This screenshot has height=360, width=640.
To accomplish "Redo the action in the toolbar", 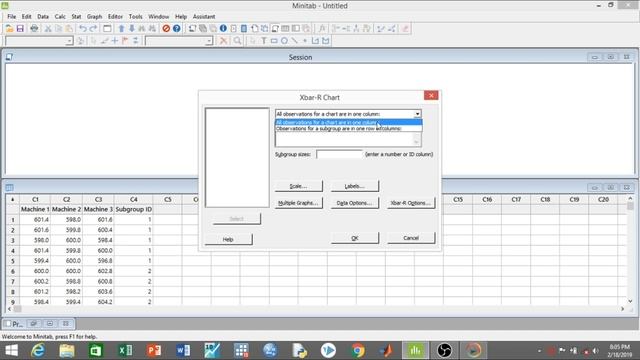I will click(93, 29).
